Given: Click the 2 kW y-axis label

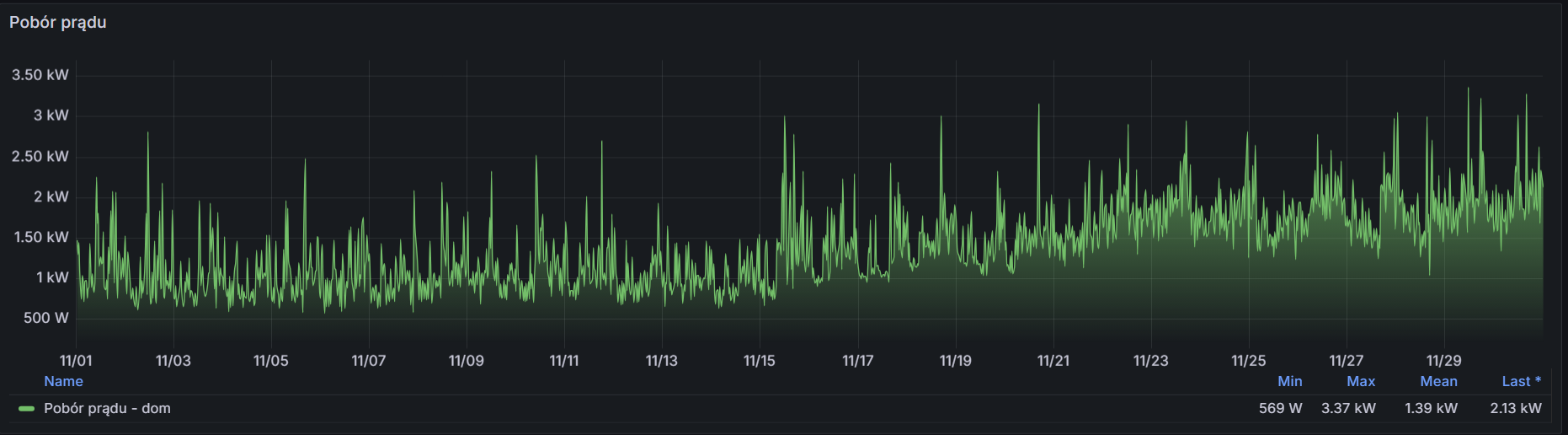Looking at the screenshot, I should 51,196.
